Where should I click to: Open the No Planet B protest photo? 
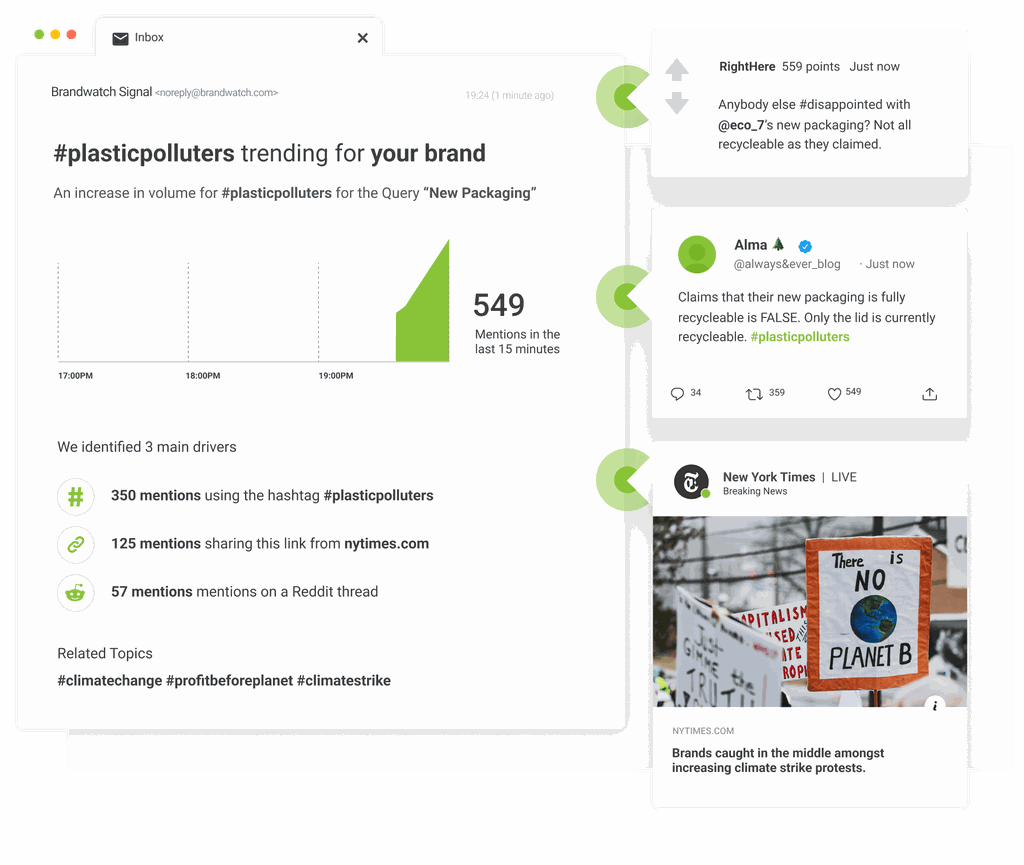810,612
